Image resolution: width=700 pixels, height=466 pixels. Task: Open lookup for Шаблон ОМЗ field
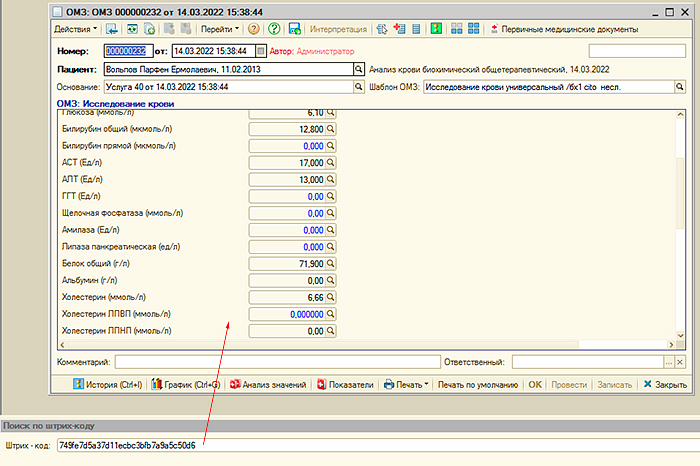point(680,87)
